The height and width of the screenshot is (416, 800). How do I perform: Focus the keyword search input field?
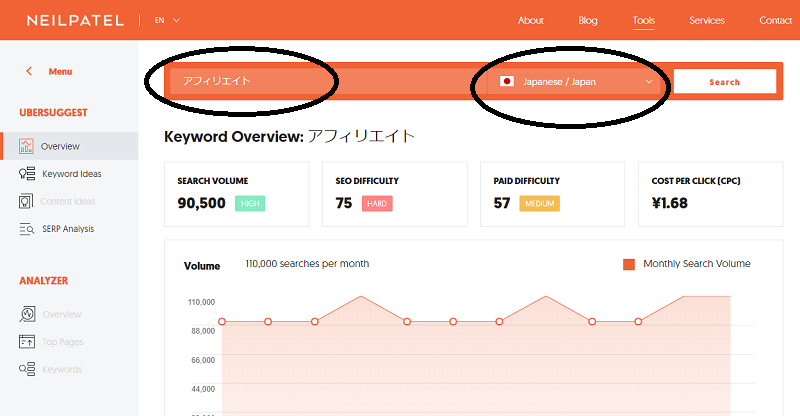pos(327,81)
